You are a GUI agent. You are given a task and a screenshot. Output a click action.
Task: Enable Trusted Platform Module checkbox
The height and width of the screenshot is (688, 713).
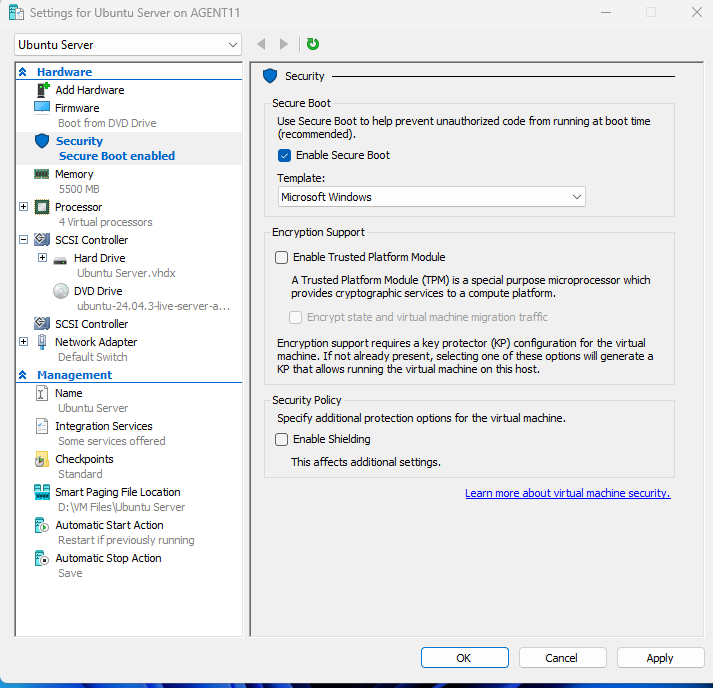pyautogui.click(x=282, y=257)
